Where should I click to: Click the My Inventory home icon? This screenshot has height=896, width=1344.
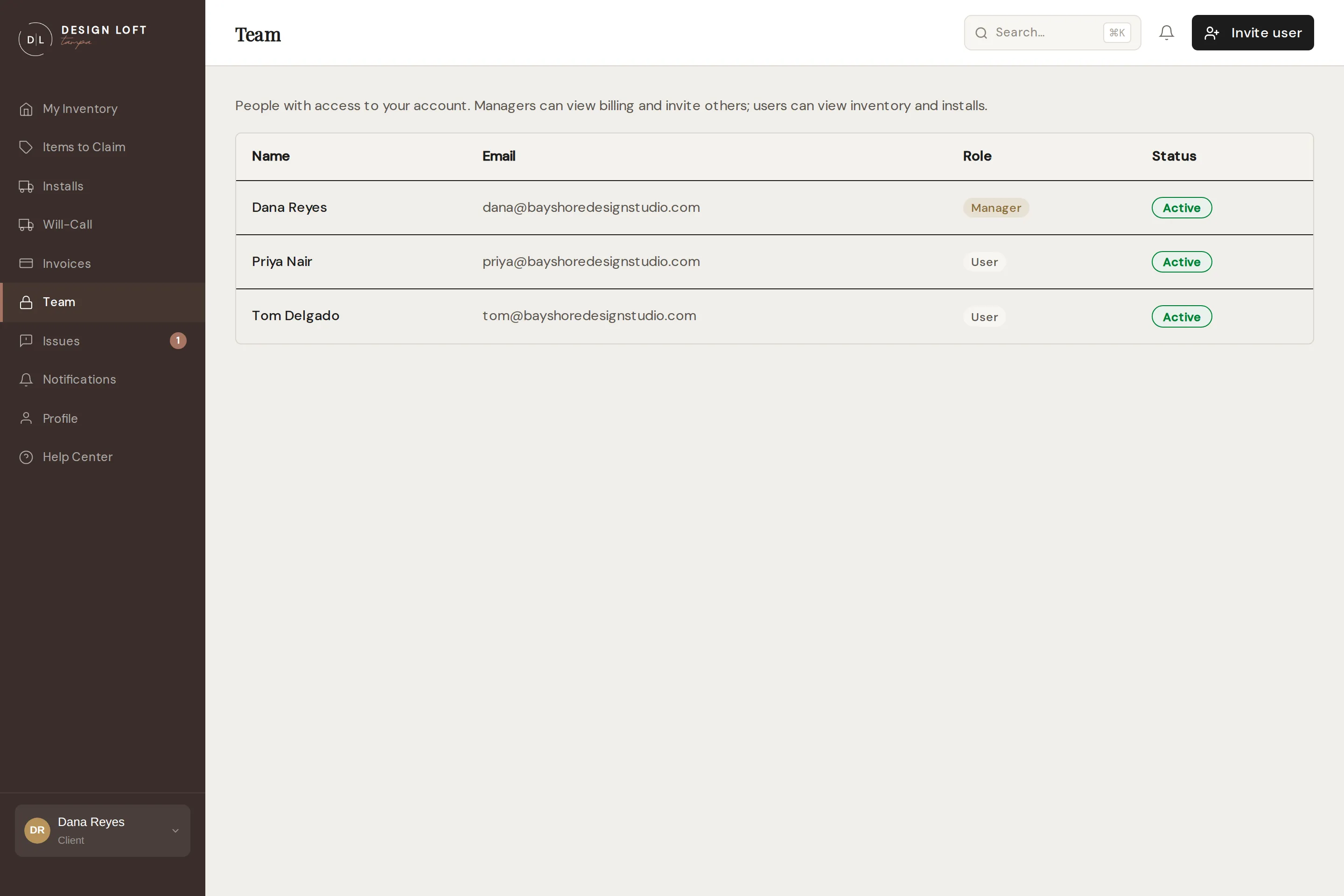tap(26, 109)
